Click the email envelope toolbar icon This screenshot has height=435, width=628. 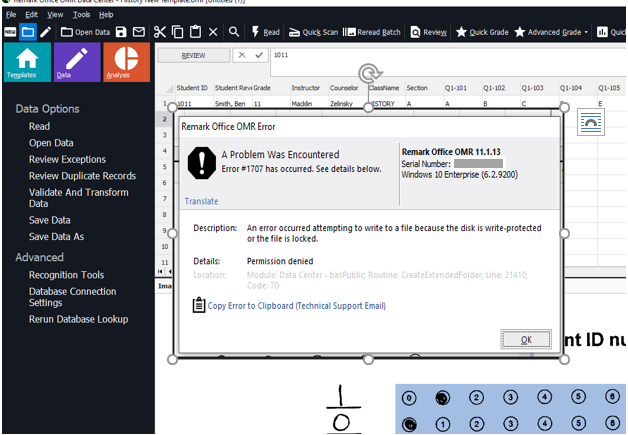[x=139, y=32]
